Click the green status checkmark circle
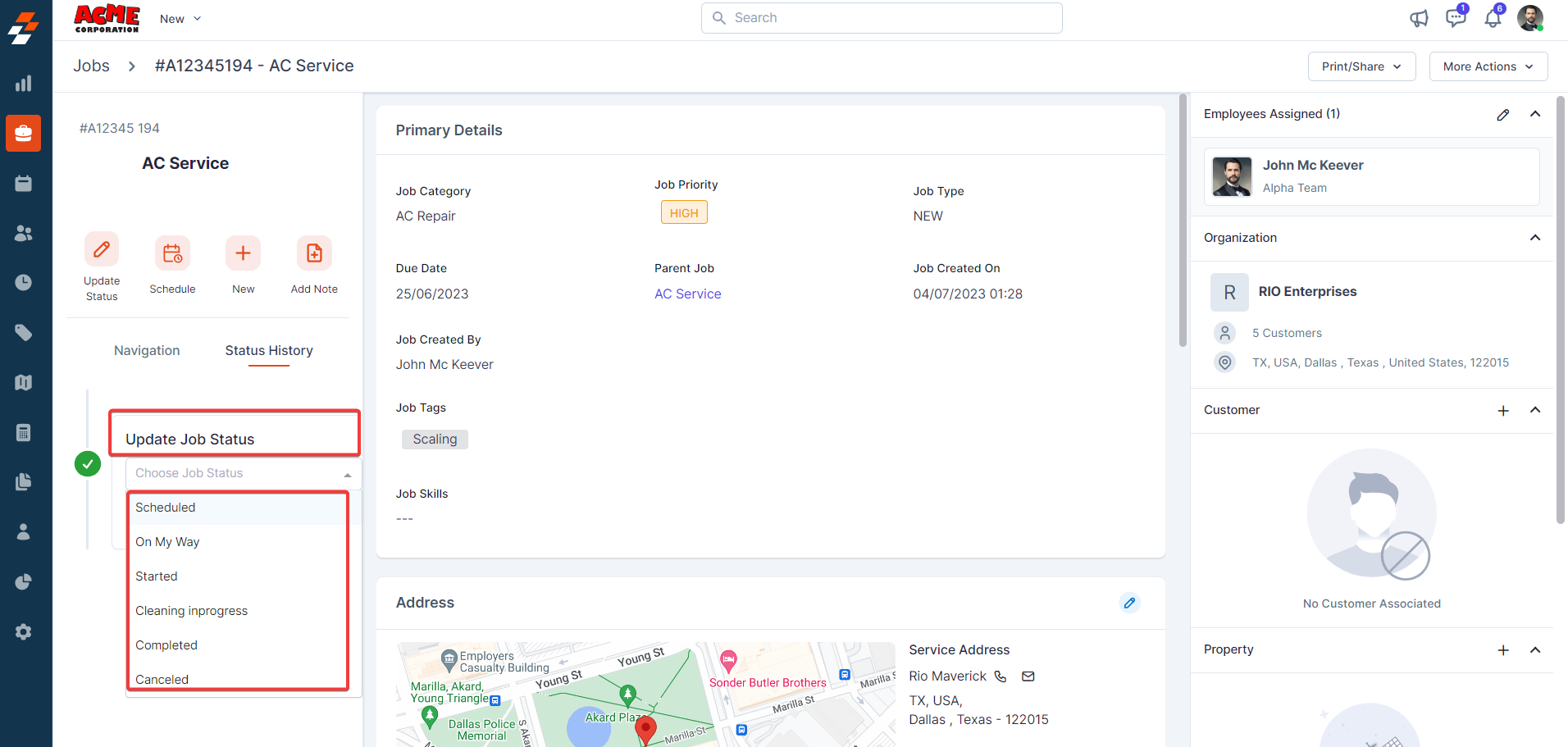The image size is (1568, 747). tap(88, 464)
